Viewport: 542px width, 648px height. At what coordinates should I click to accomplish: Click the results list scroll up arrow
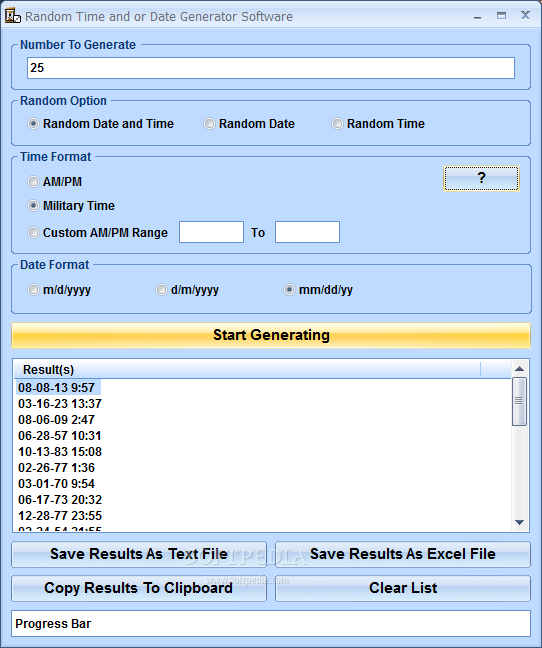click(x=520, y=369)
